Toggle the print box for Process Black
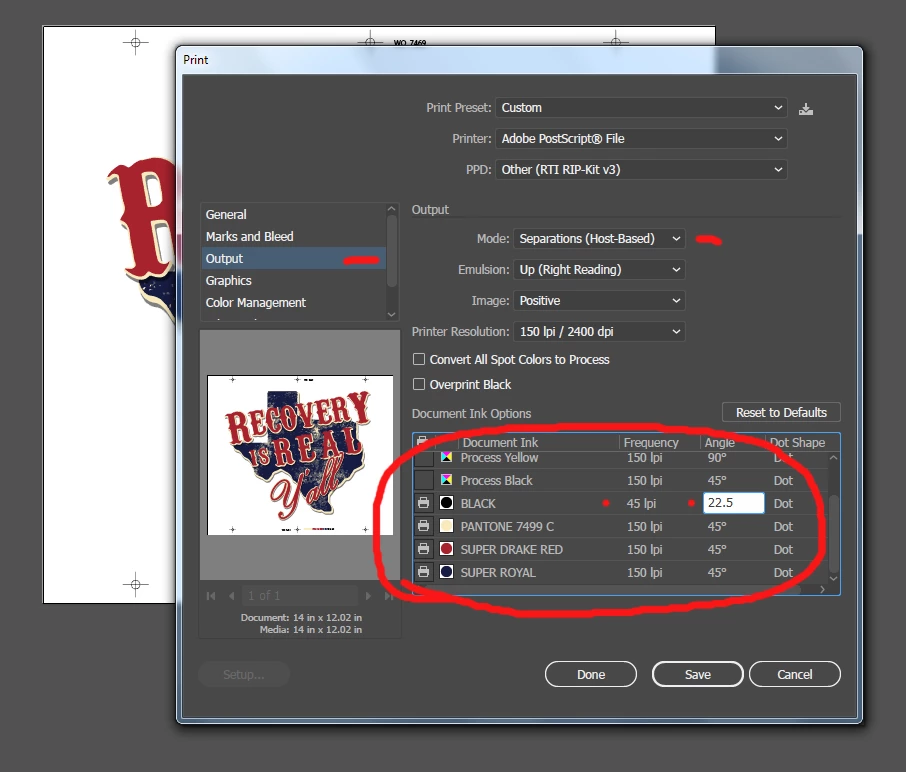 click(x=424, y=480)
